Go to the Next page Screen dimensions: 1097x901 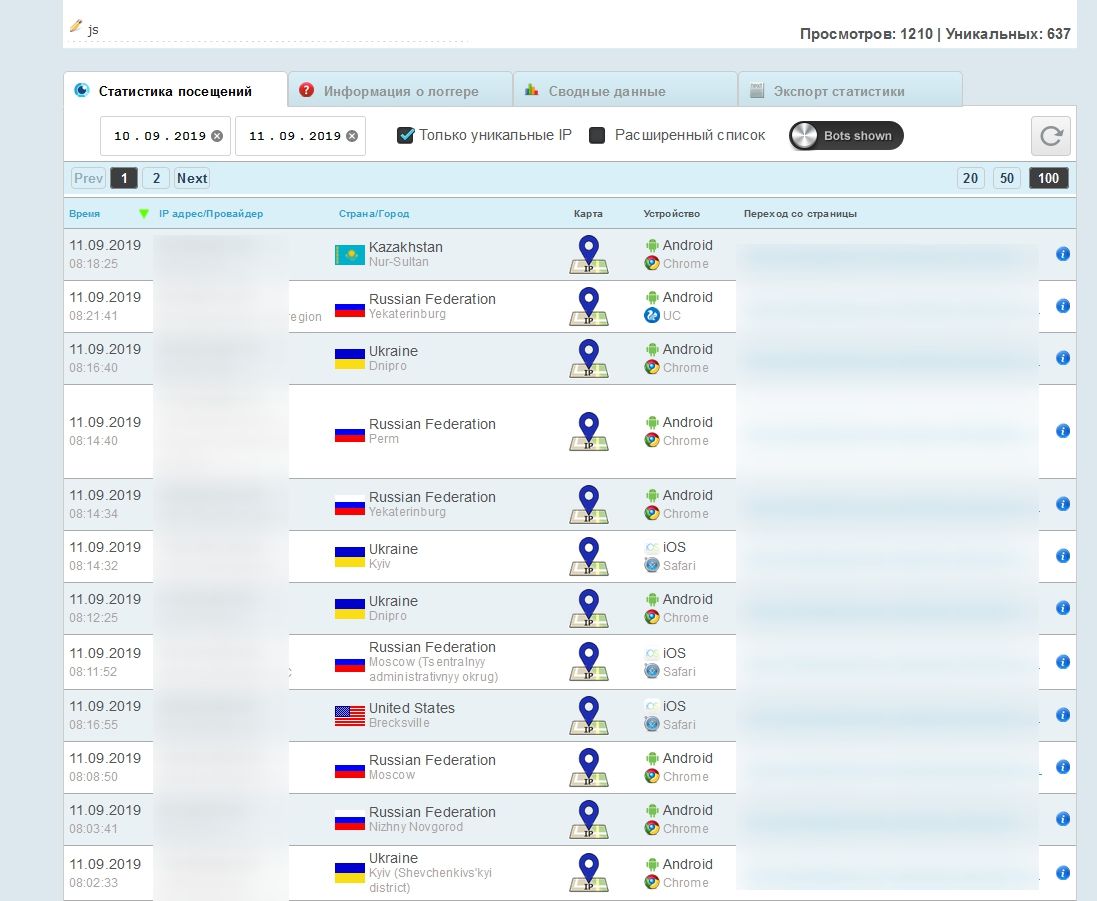pyautogui.click(x=192, y=178)
